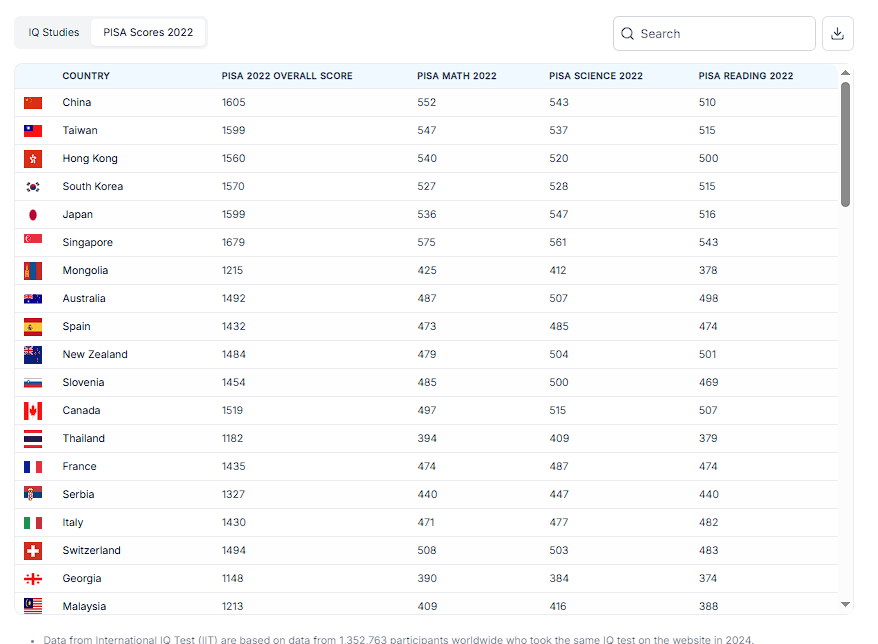The image size is (878, 644).
Task: Click Thailand's math score 394
Action: (x=427, y=438)
